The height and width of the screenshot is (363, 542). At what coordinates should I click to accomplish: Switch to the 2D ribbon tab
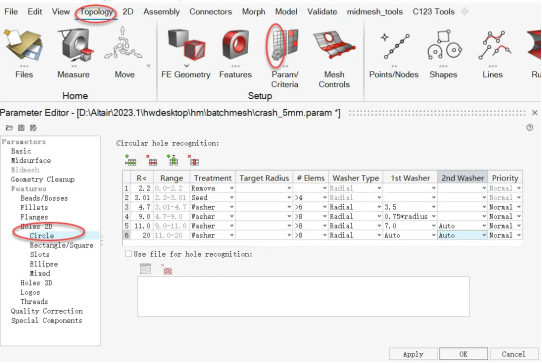tap(128, 12)
